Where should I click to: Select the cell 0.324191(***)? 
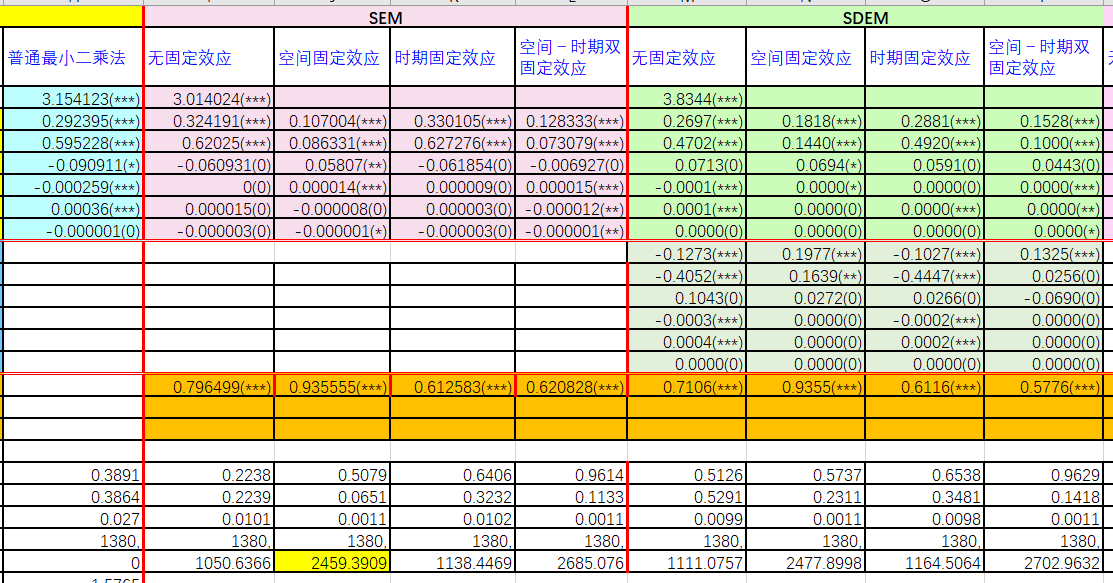coord(209,121)
